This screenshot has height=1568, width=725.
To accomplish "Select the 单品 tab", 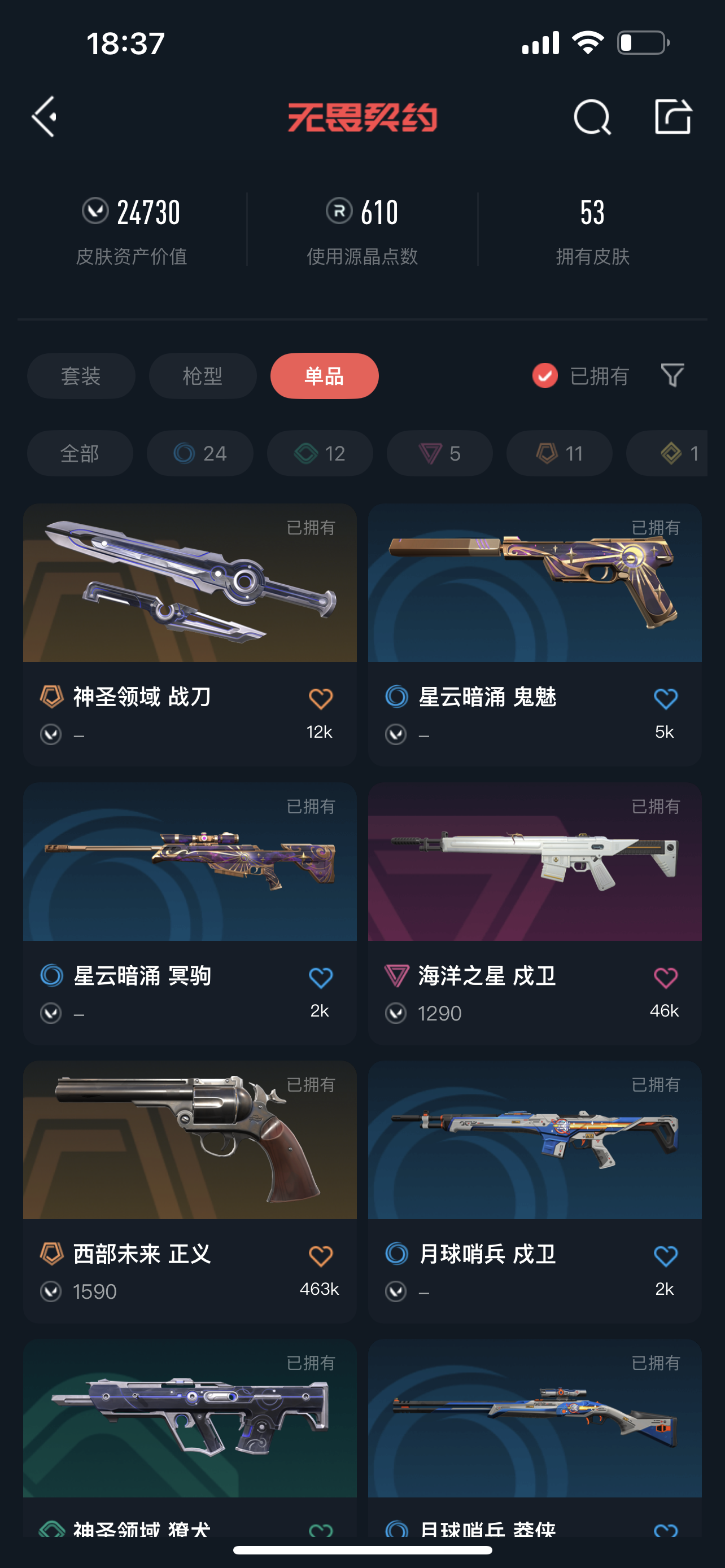I will click(x=325, y=375).
